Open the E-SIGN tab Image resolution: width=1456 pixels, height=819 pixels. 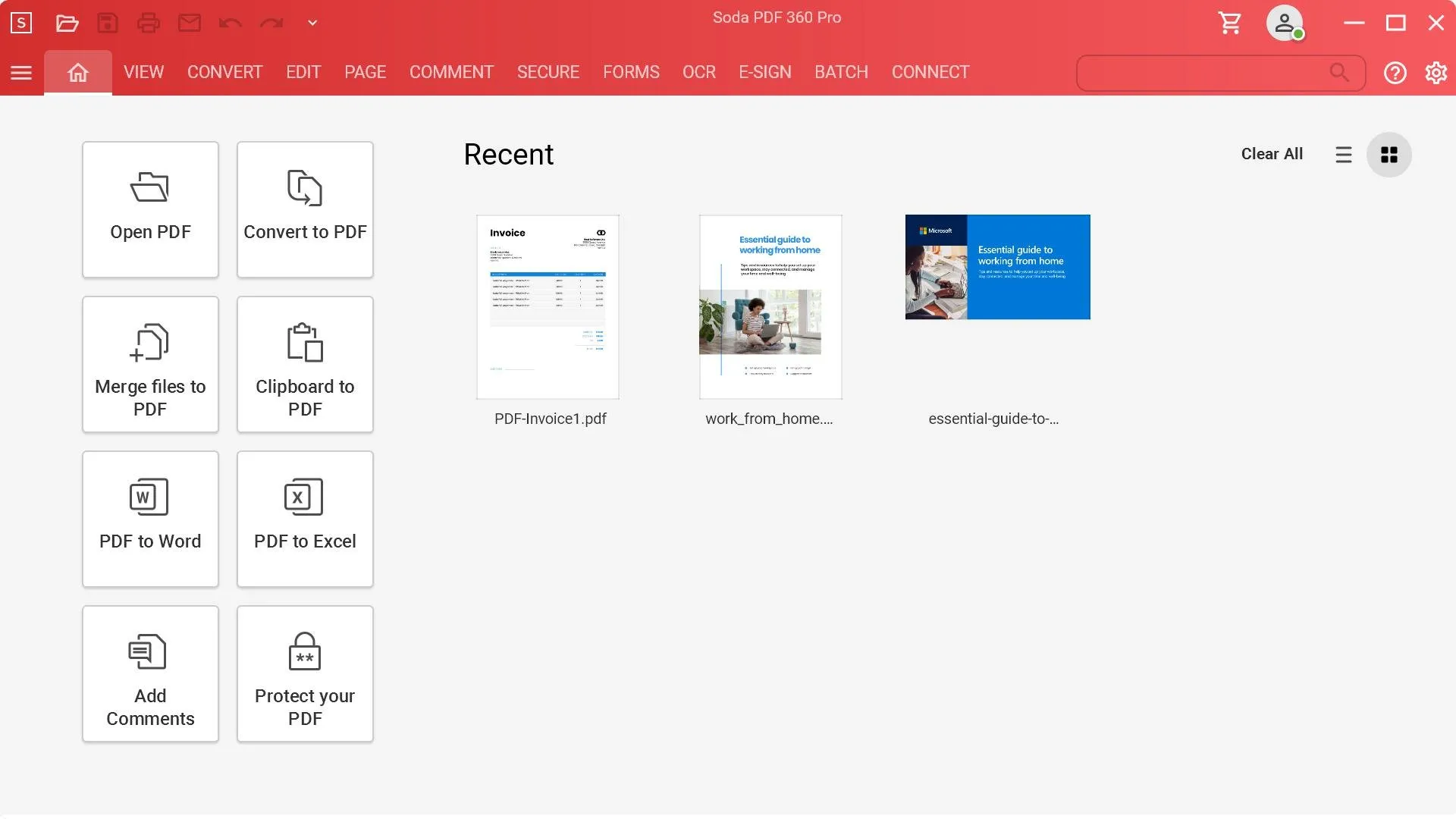pos(765,72)
